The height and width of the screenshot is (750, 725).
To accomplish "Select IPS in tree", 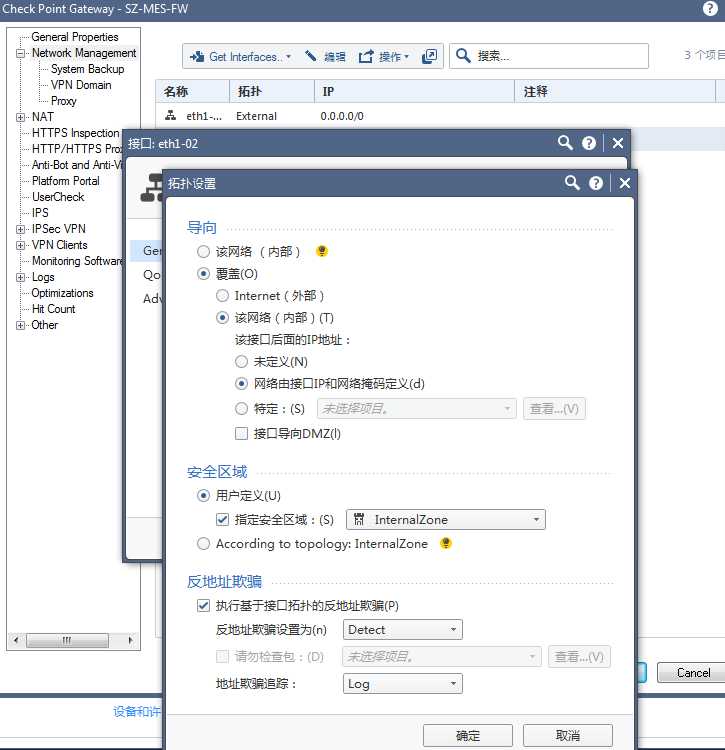I will 40,213.
